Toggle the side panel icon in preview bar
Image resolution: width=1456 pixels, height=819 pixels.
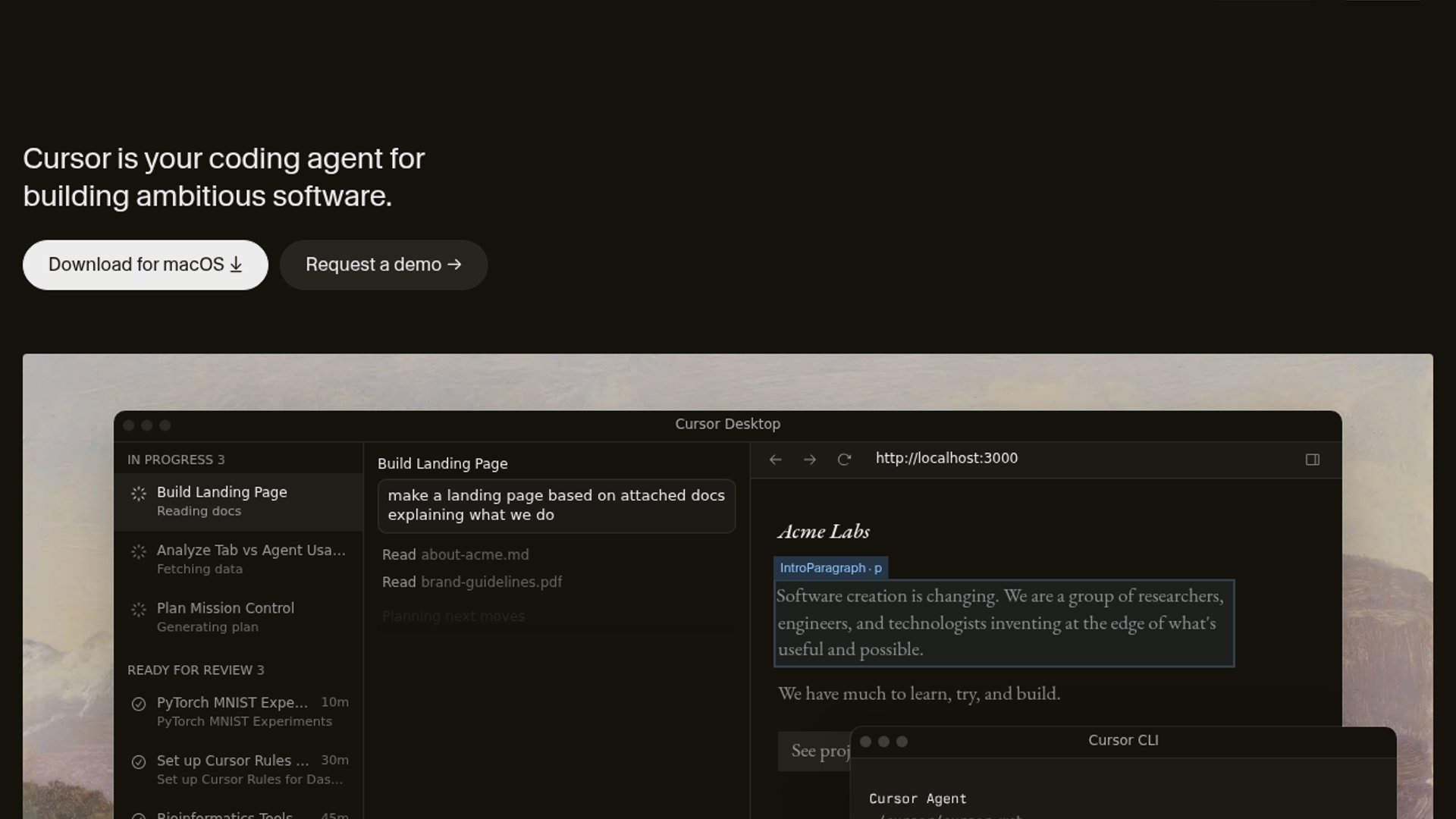[1313, 460]
